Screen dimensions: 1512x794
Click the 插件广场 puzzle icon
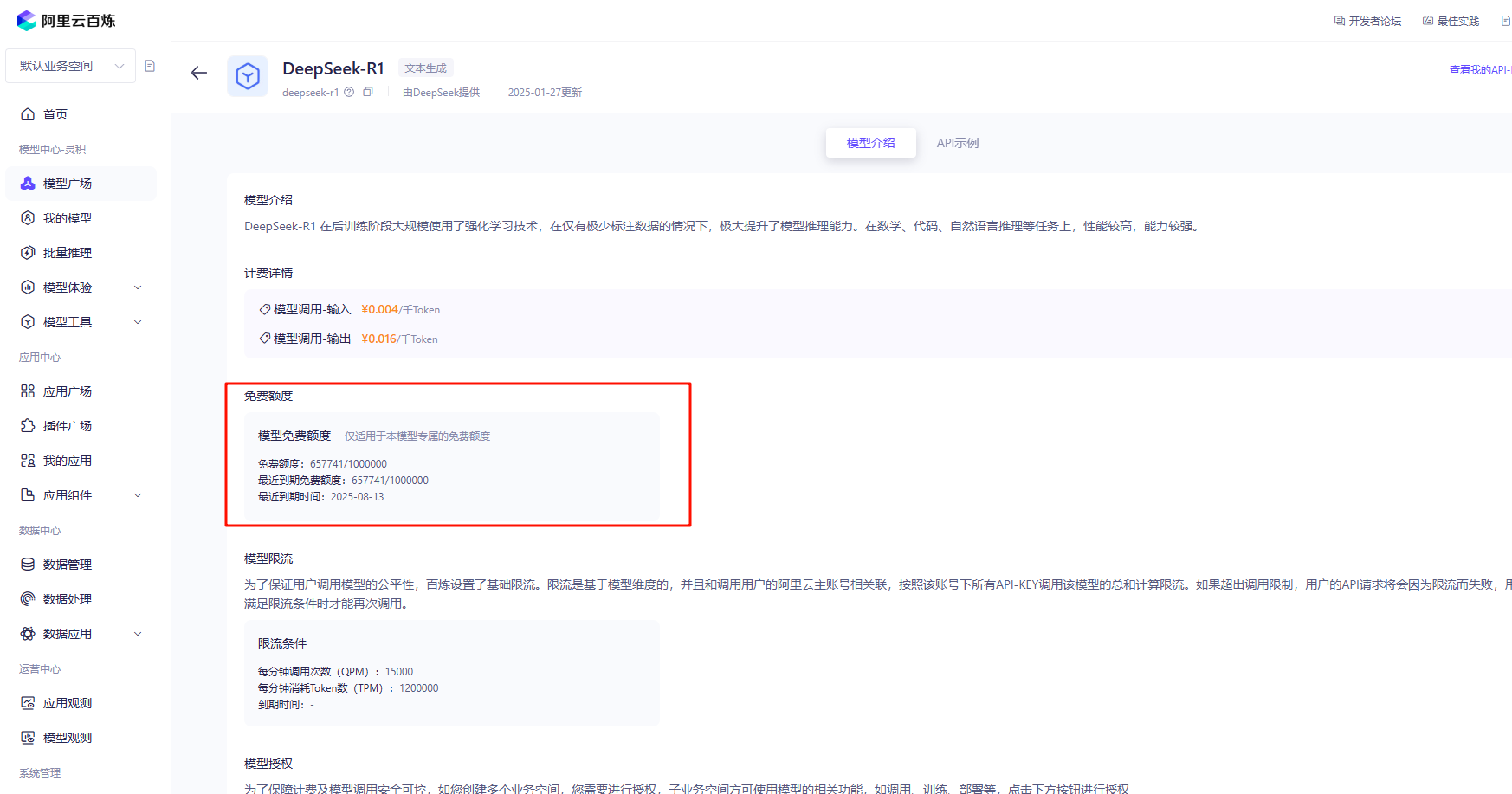click(28, 426)
